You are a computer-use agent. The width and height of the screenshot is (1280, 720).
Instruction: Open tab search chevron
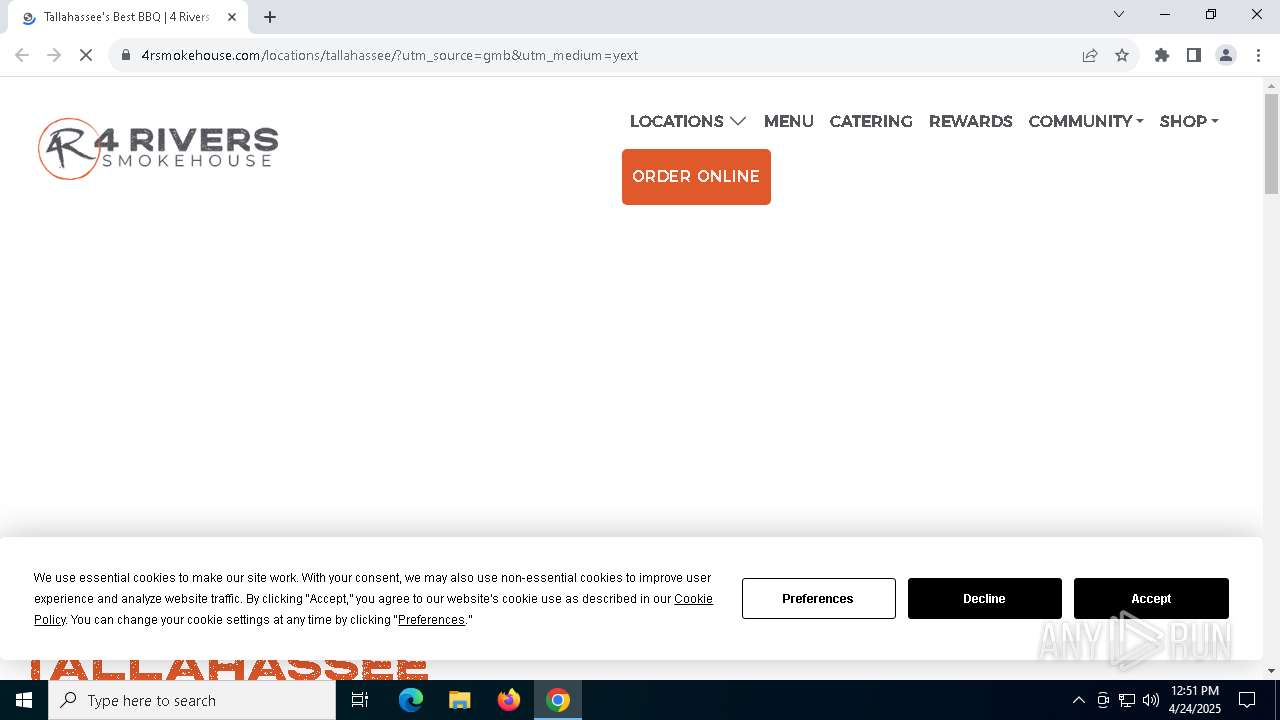(x=1119, y=14)
